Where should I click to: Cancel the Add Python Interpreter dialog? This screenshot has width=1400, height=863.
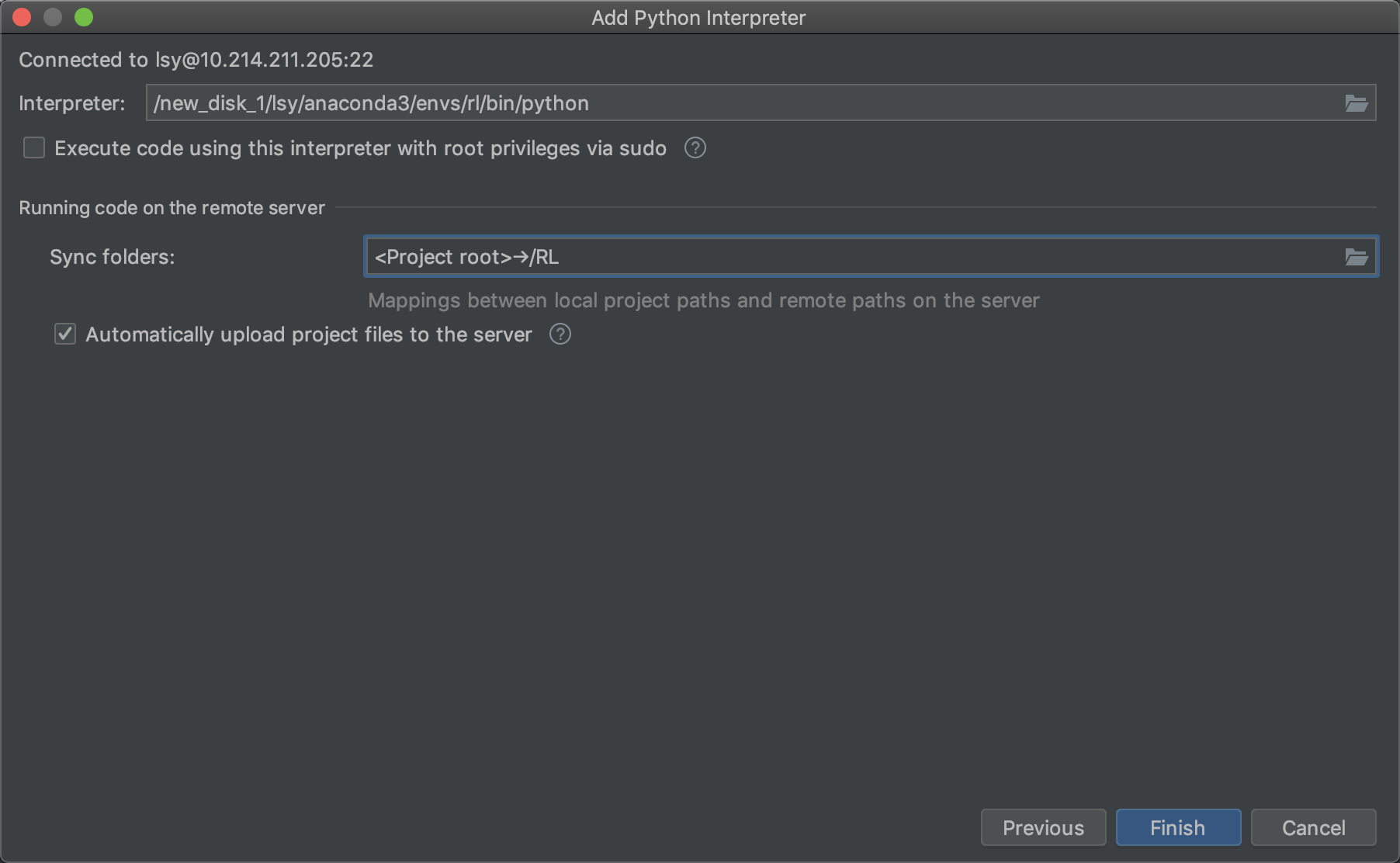tap(1313, 827)
